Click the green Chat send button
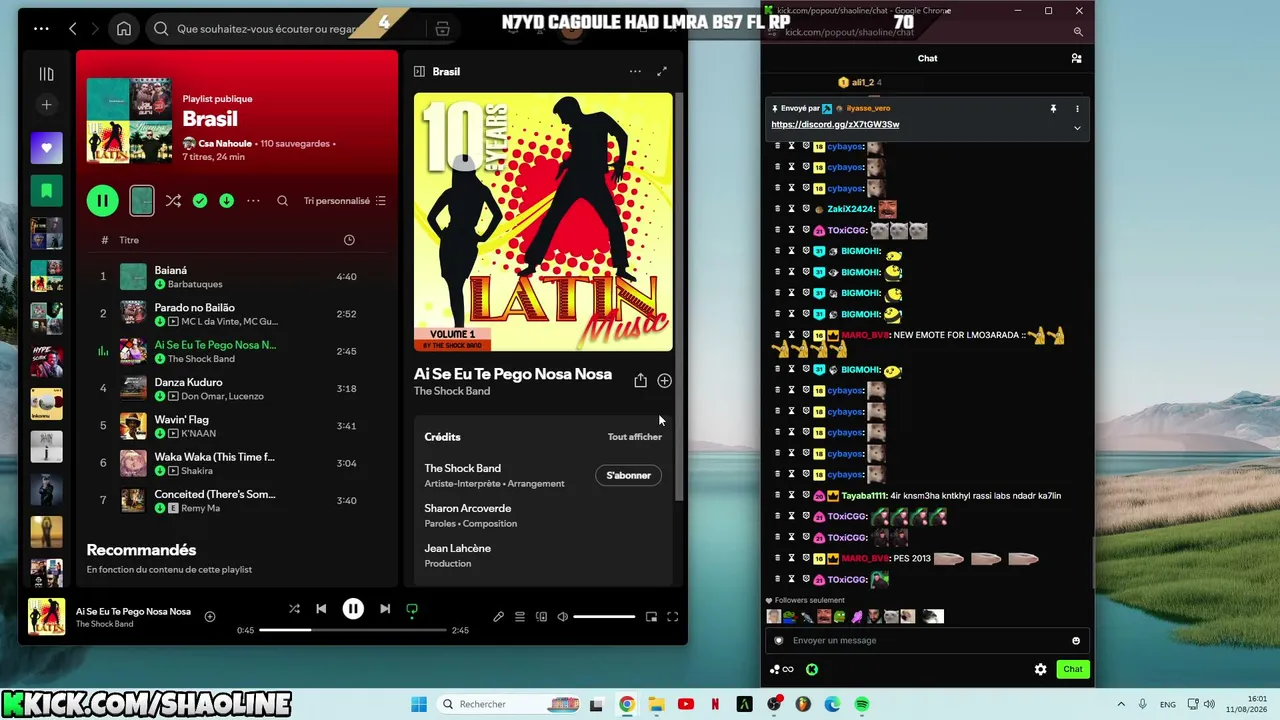This screenshot has height=720, width=1280. coord(1073,669)
